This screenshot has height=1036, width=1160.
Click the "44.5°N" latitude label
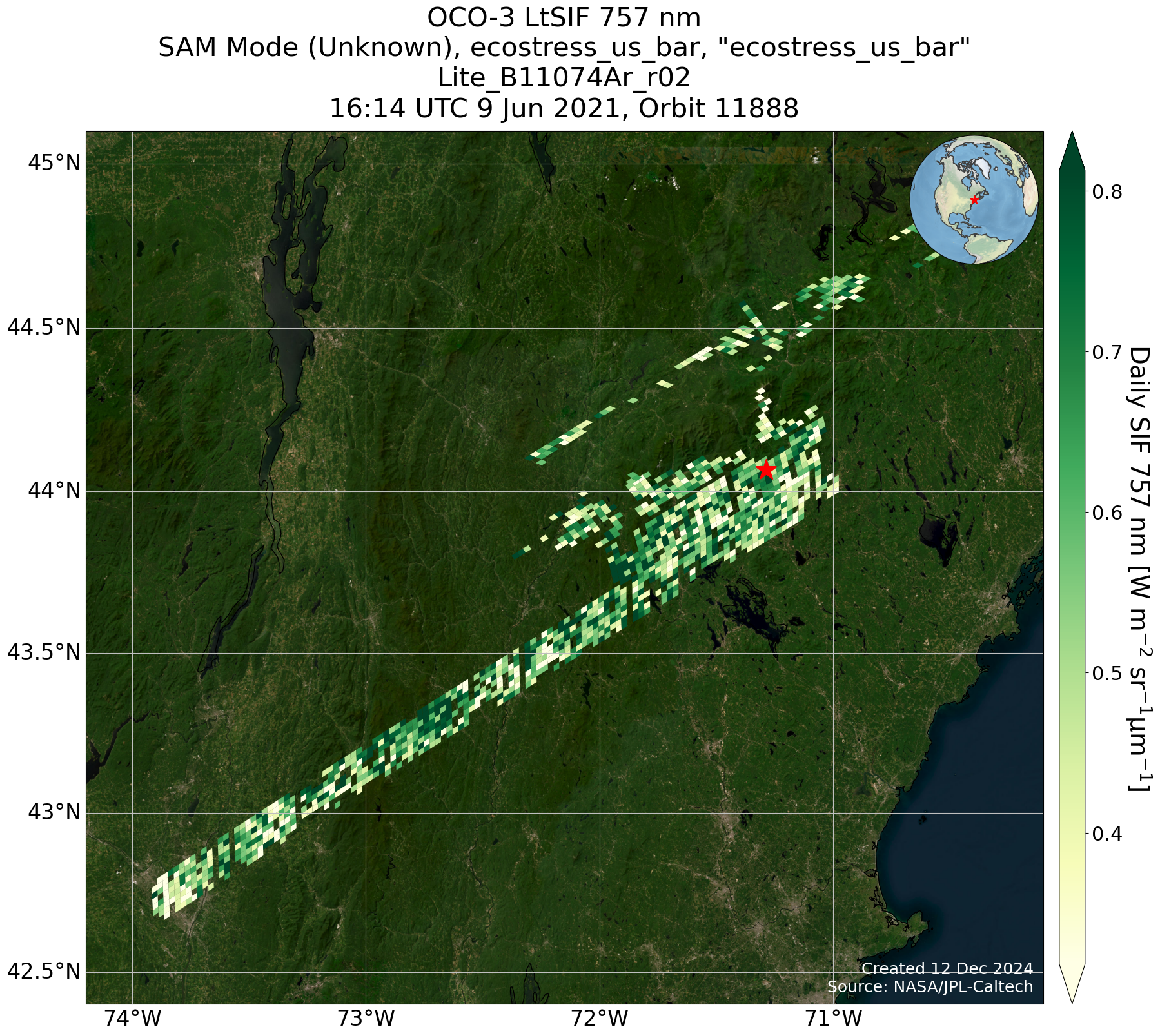[44, 328]
